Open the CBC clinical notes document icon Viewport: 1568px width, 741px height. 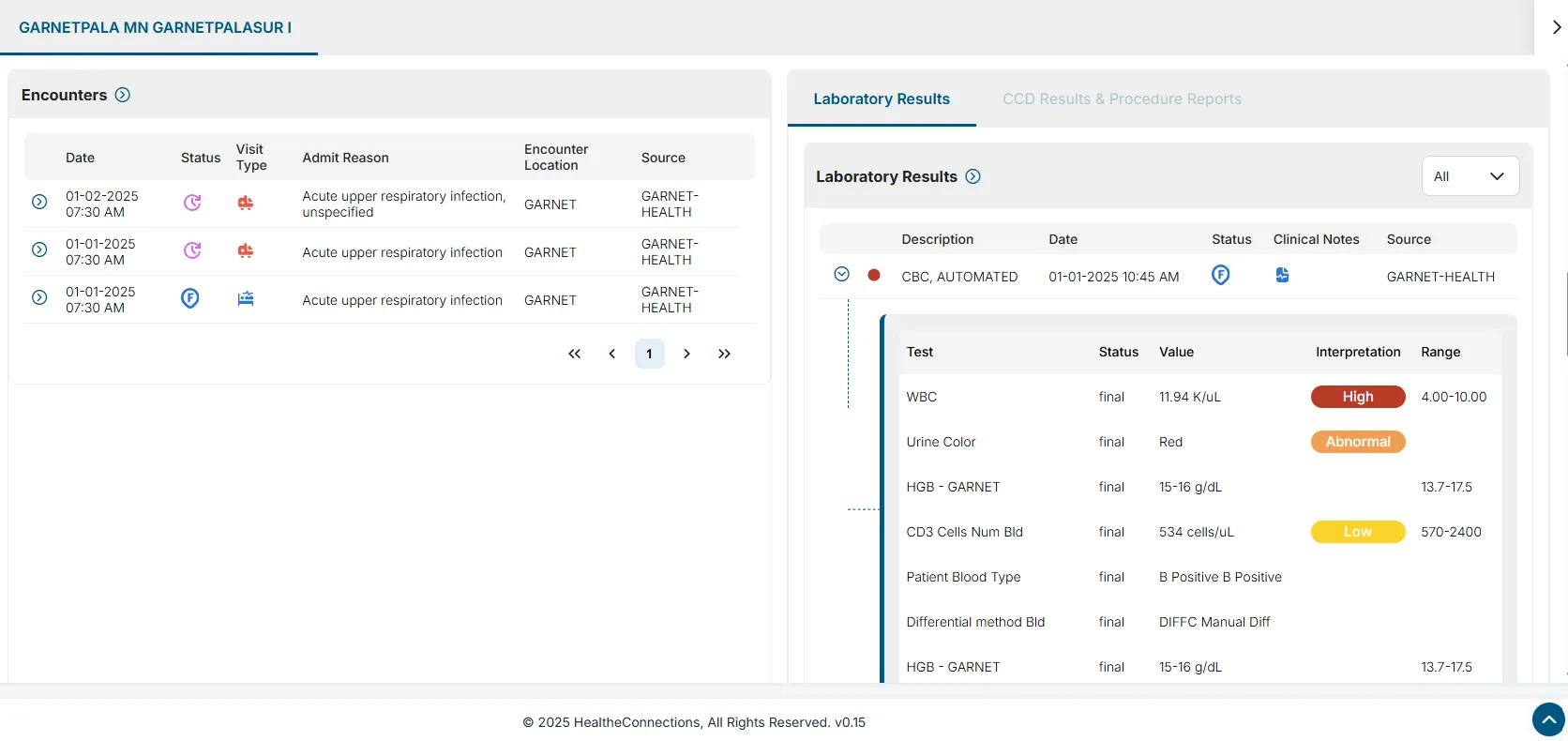(x=1282, y=275)
